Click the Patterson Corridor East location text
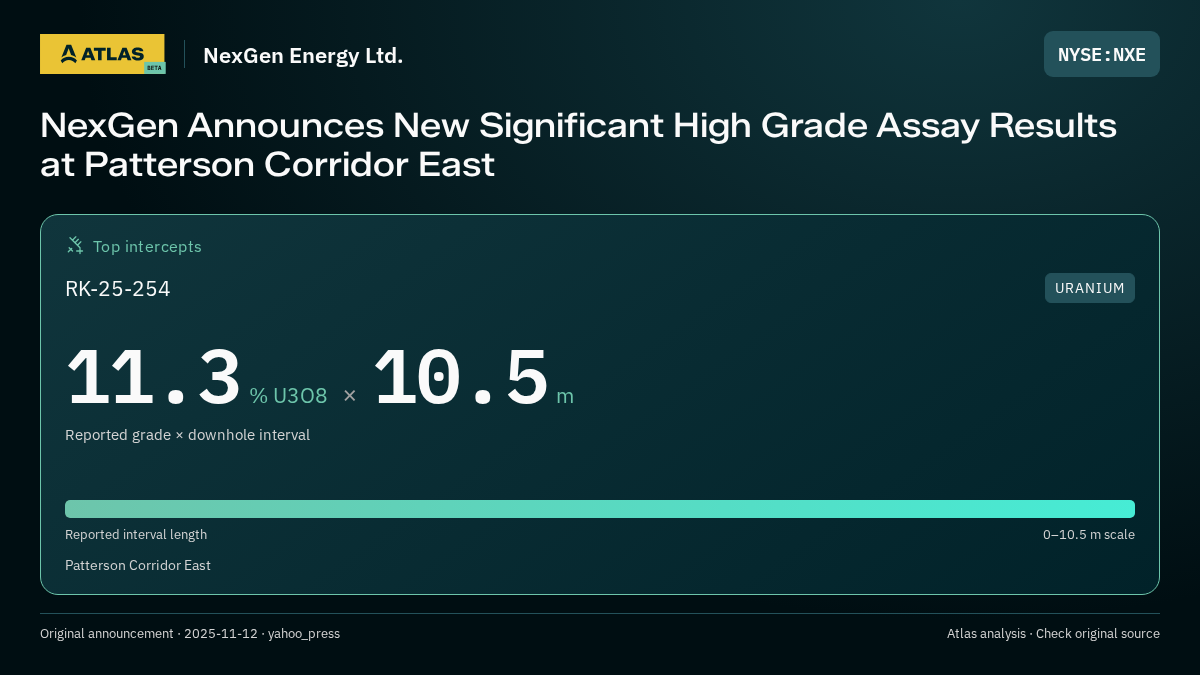The width and height of the screenshot is (1200, 675). tap(138, 565)
